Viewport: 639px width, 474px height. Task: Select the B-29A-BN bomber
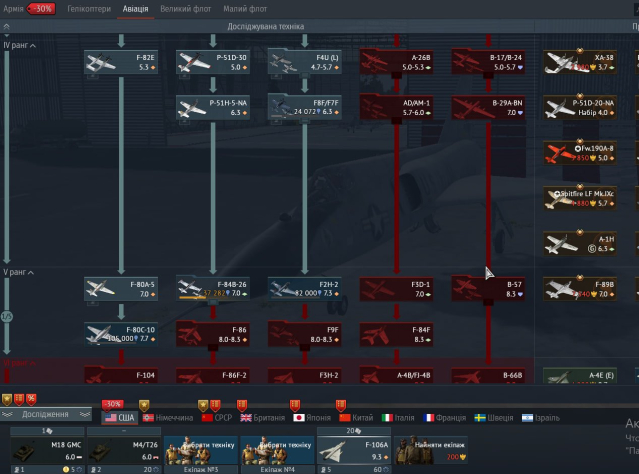click(488, 107)
